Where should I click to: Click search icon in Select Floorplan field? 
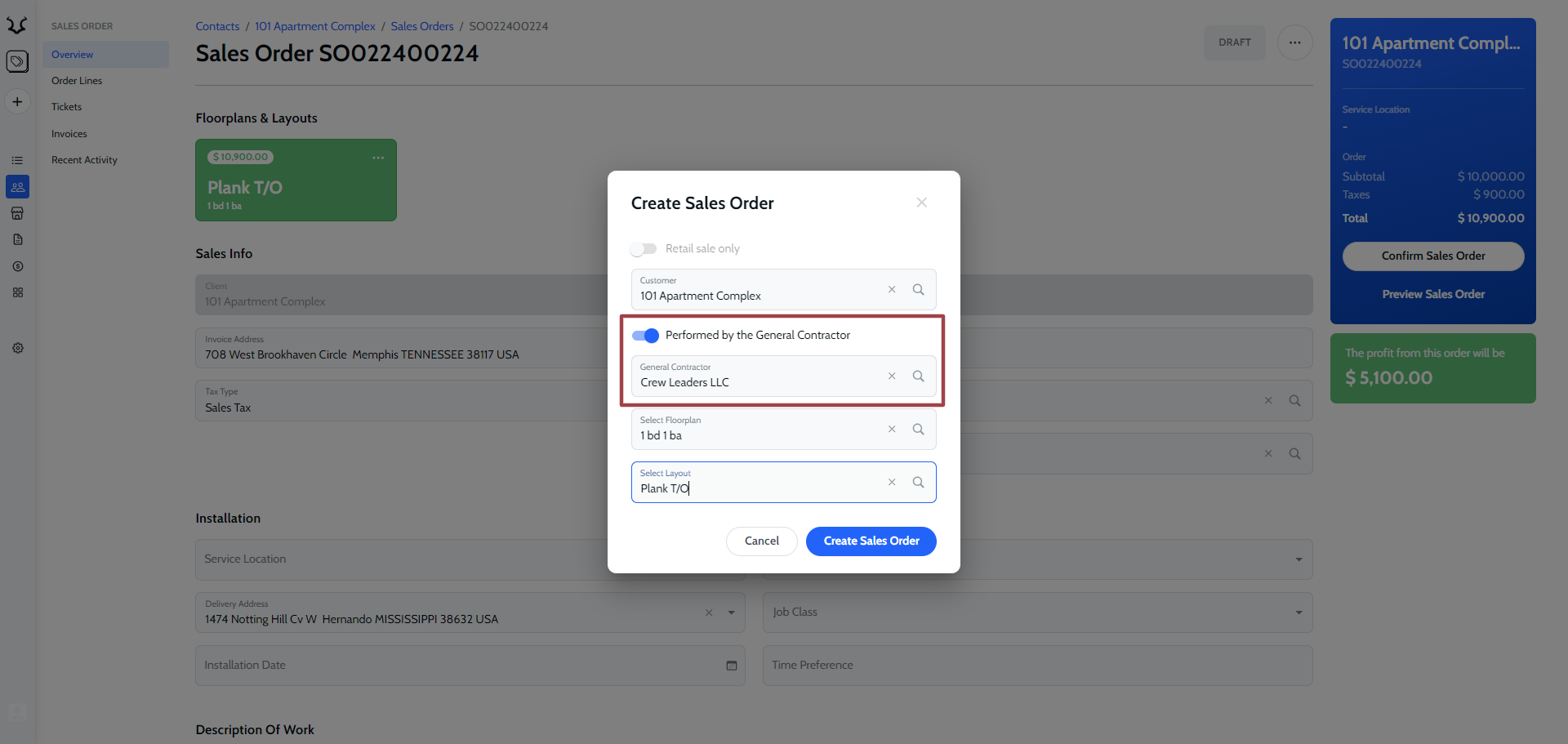[918, 430]
